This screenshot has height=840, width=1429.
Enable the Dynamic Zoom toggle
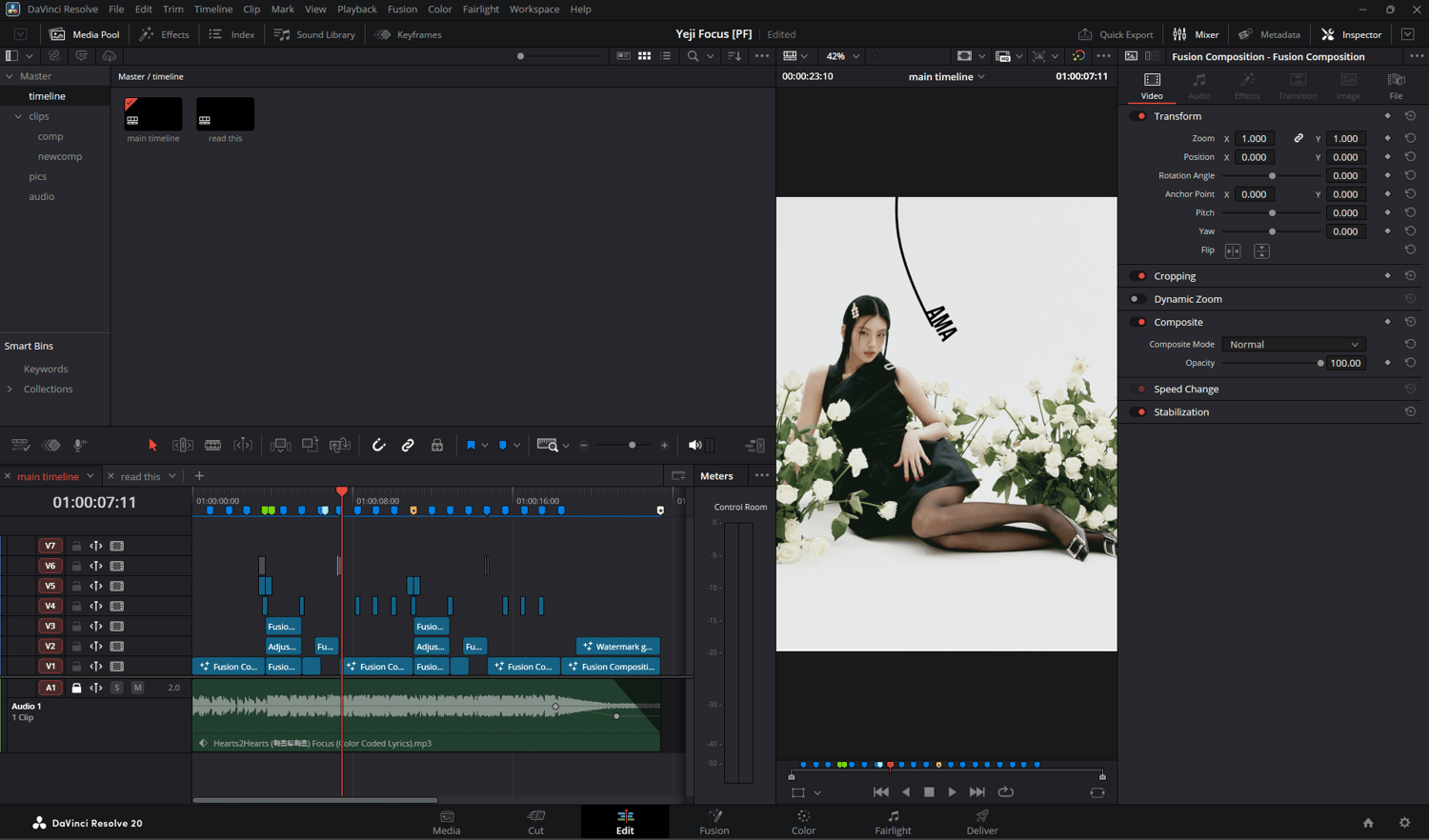(x=1137, y=299)
